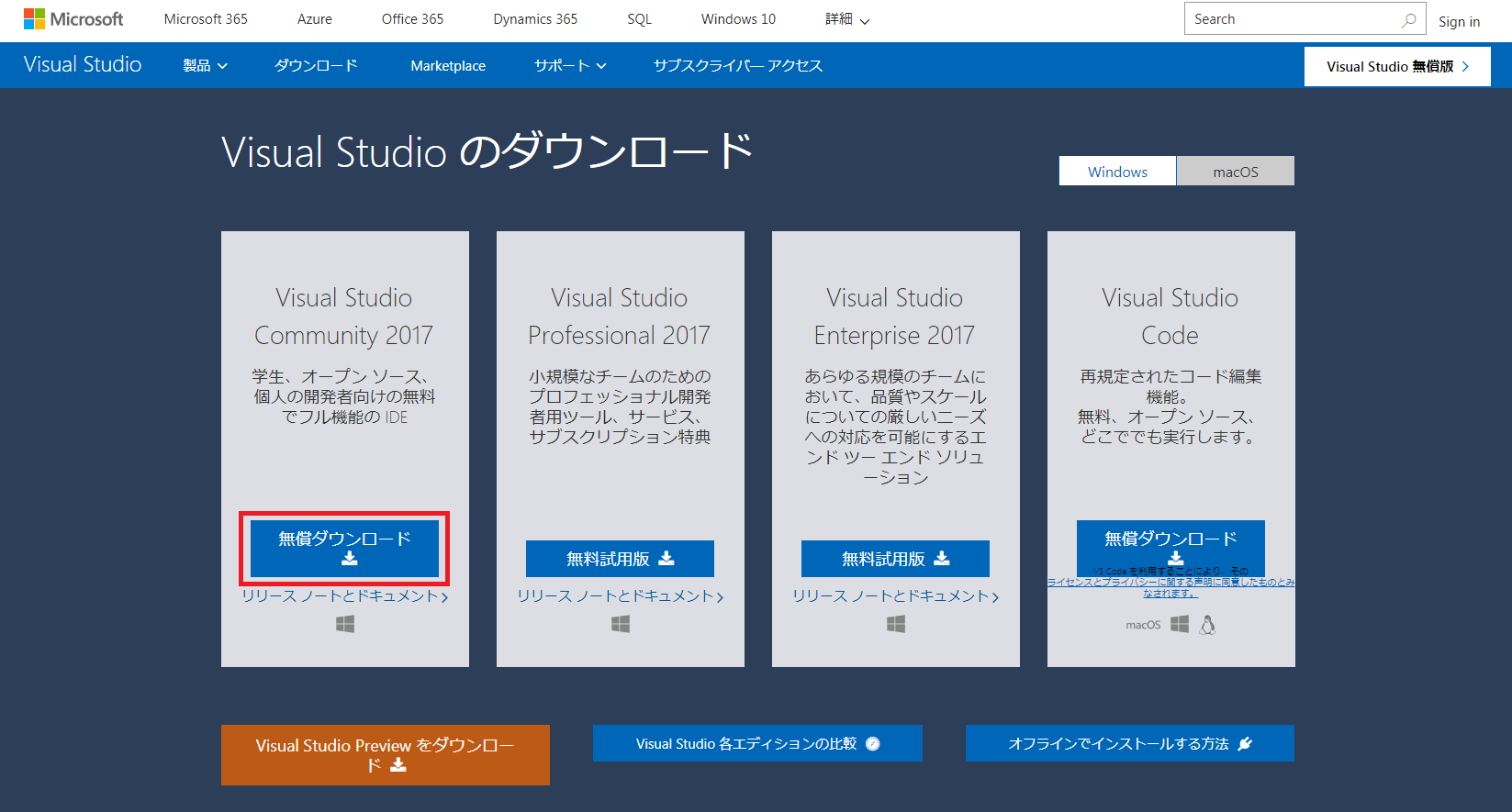Open SQL in top navigation
The image size is (1512, 812).
tap(639, 19)
